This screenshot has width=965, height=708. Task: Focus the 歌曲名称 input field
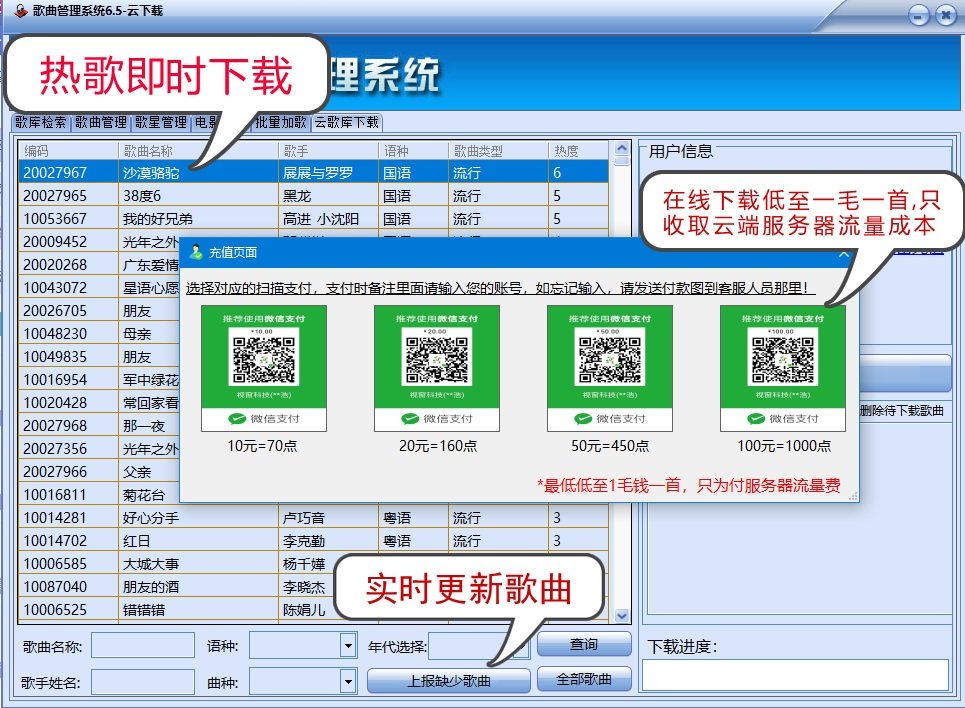pyautogui.click(x=143, y=646)
